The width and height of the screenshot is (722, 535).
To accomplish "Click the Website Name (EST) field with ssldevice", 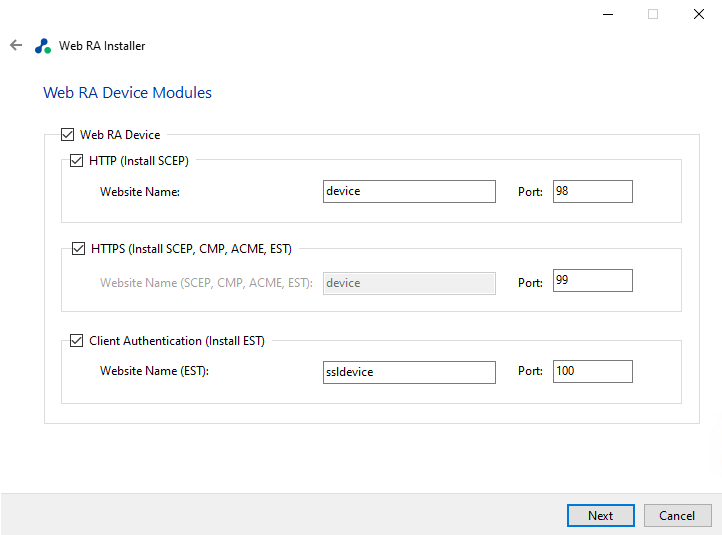I will (409, 372).
